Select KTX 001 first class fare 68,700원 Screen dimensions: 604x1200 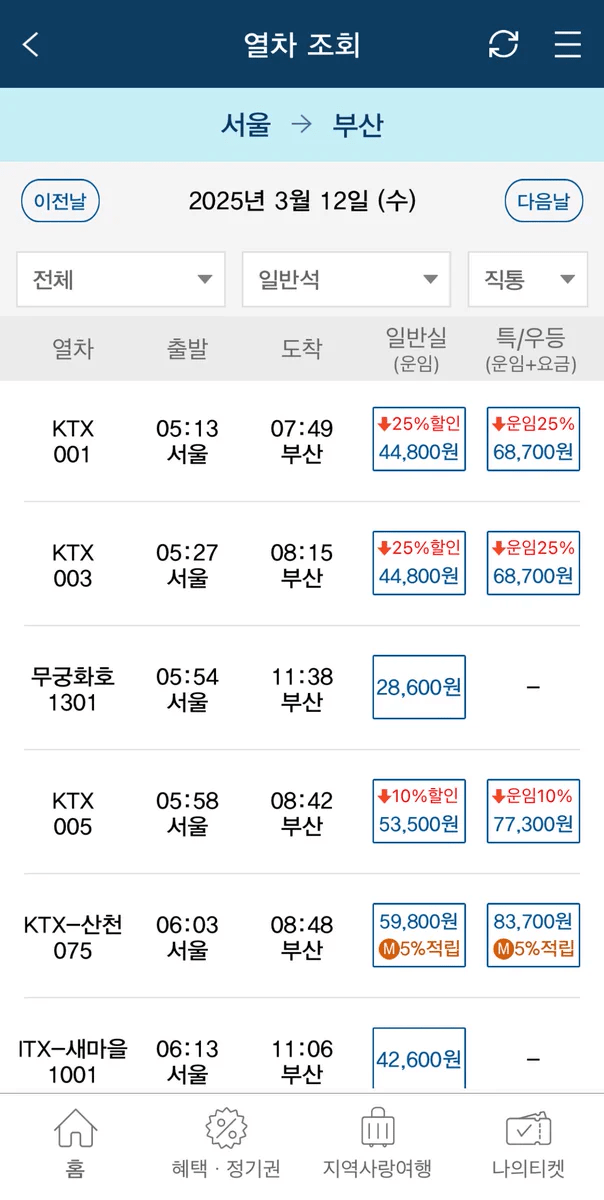(x=533, y=439)
